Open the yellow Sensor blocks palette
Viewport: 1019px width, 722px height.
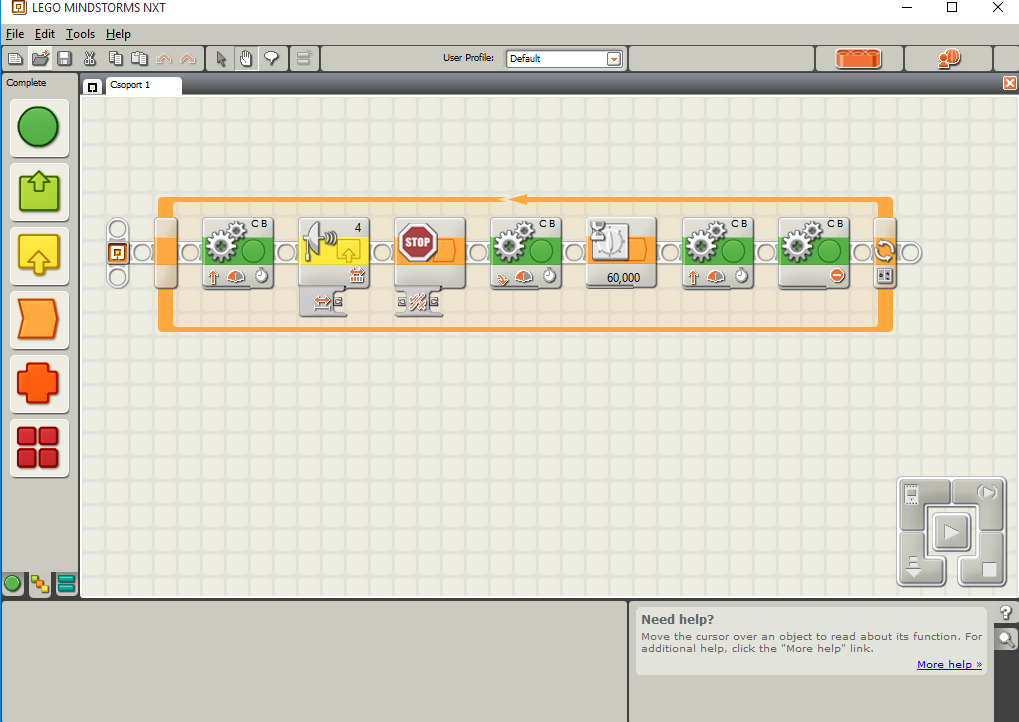[38, 255]
